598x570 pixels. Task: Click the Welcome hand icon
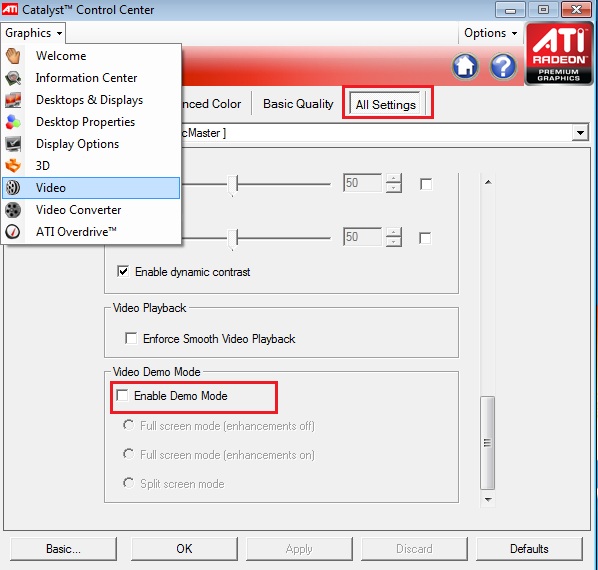tap(13, 56)
